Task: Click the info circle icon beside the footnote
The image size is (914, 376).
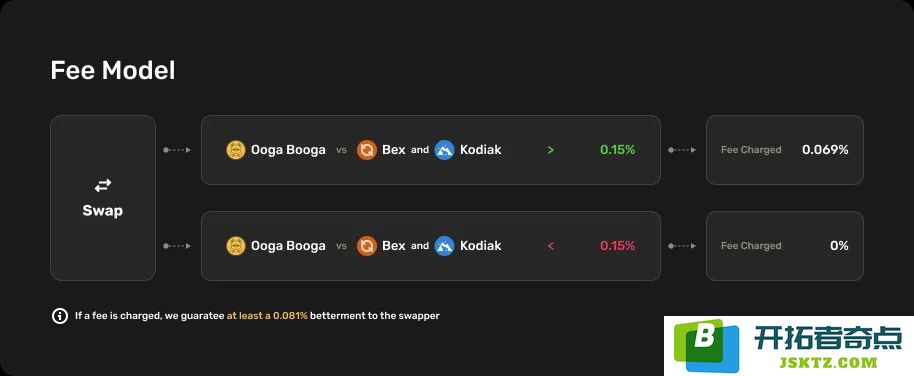Action: tap(60, 316)
